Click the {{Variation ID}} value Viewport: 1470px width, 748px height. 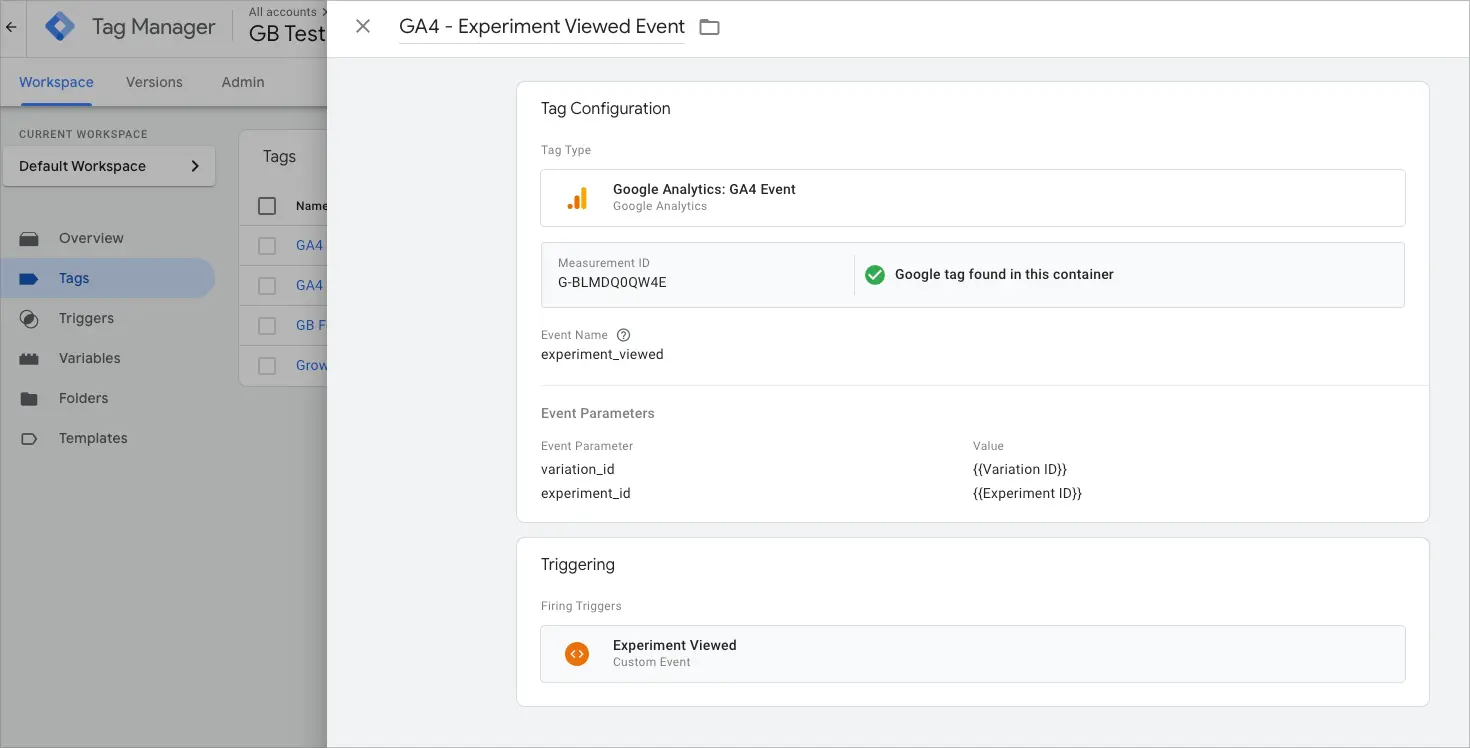pyautogui.click(x=1020, y=469)
